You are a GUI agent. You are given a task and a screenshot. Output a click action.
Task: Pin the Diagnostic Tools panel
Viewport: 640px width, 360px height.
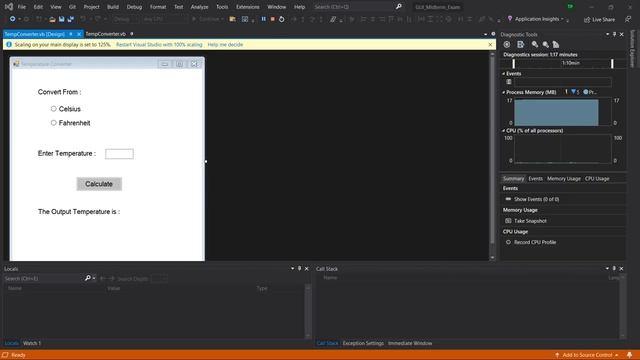614,34
